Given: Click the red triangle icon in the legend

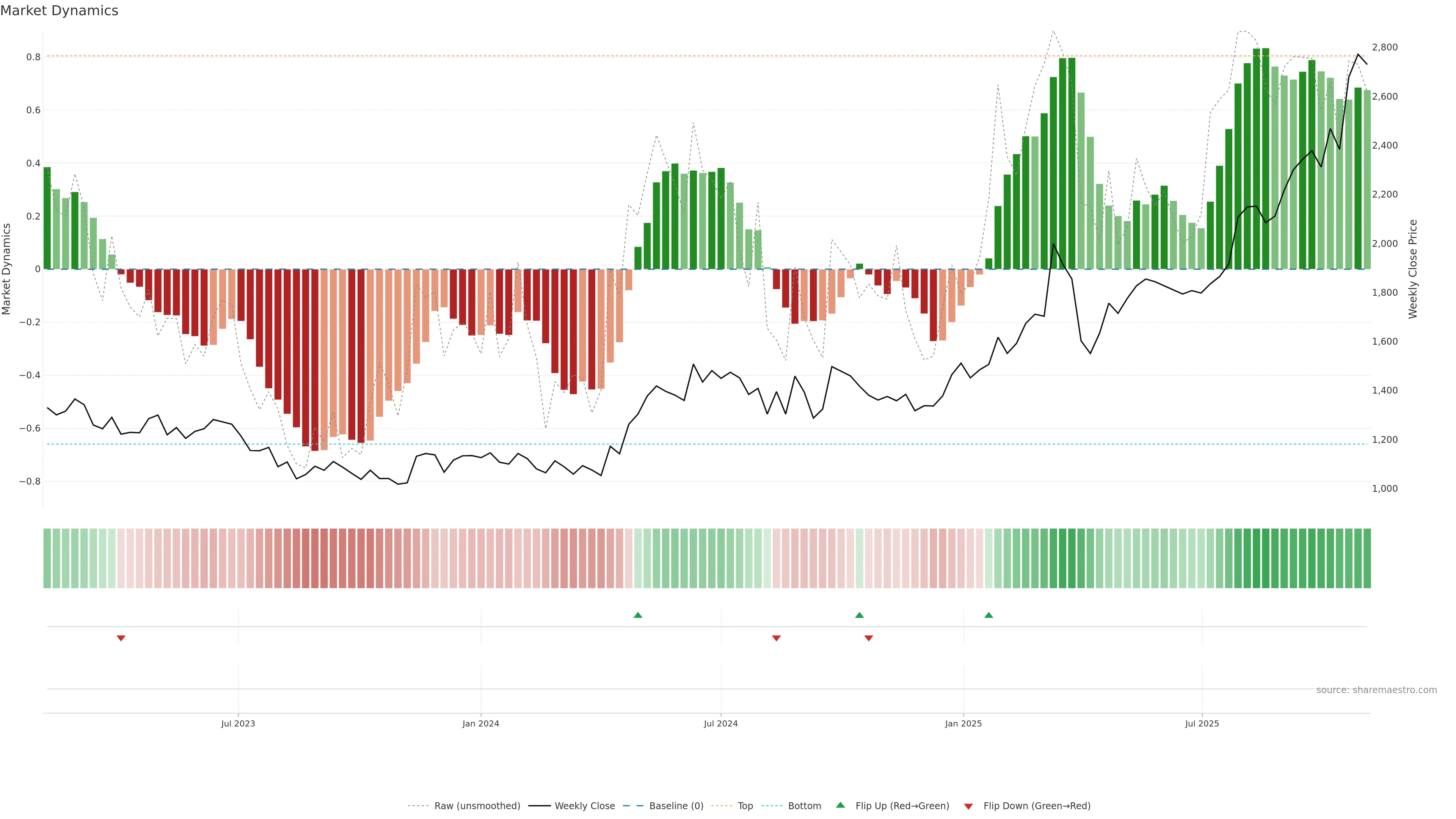Looking at the screenshot, I should 968,806.
